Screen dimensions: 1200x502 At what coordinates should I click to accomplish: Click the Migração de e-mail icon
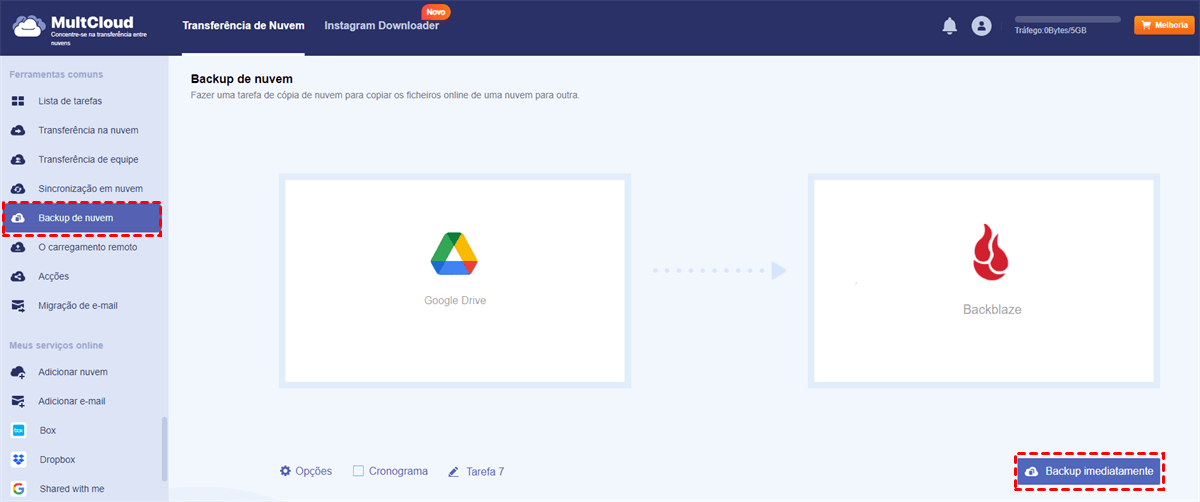tap(18, 306)
